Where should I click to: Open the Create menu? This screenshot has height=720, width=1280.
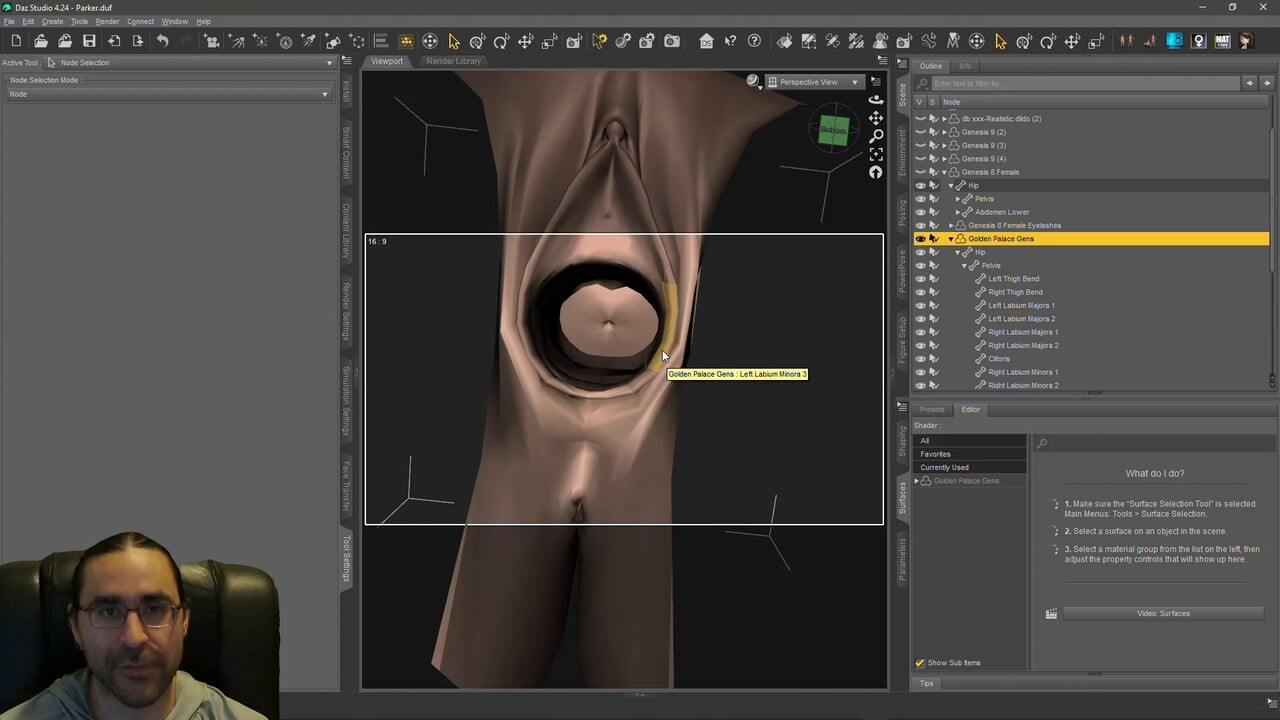coord(52,21)
